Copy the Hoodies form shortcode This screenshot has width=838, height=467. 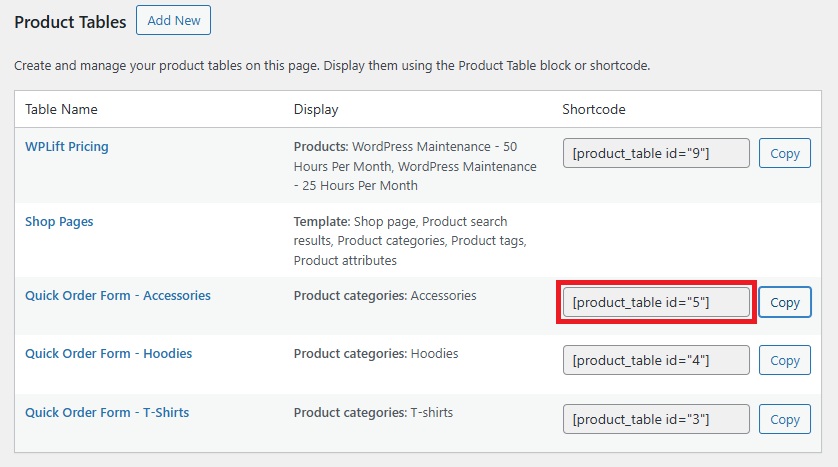pyautogui.click(x=785, y=361)
